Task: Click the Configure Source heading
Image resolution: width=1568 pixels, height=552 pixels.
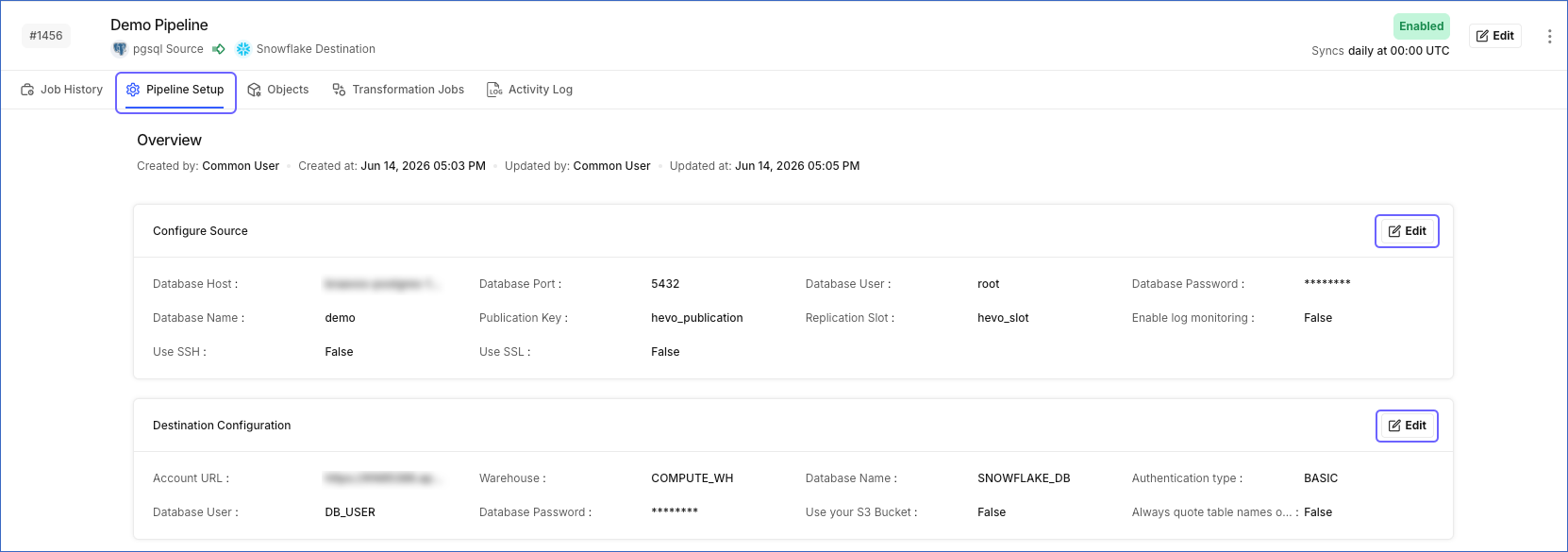Action: (200, 231)
